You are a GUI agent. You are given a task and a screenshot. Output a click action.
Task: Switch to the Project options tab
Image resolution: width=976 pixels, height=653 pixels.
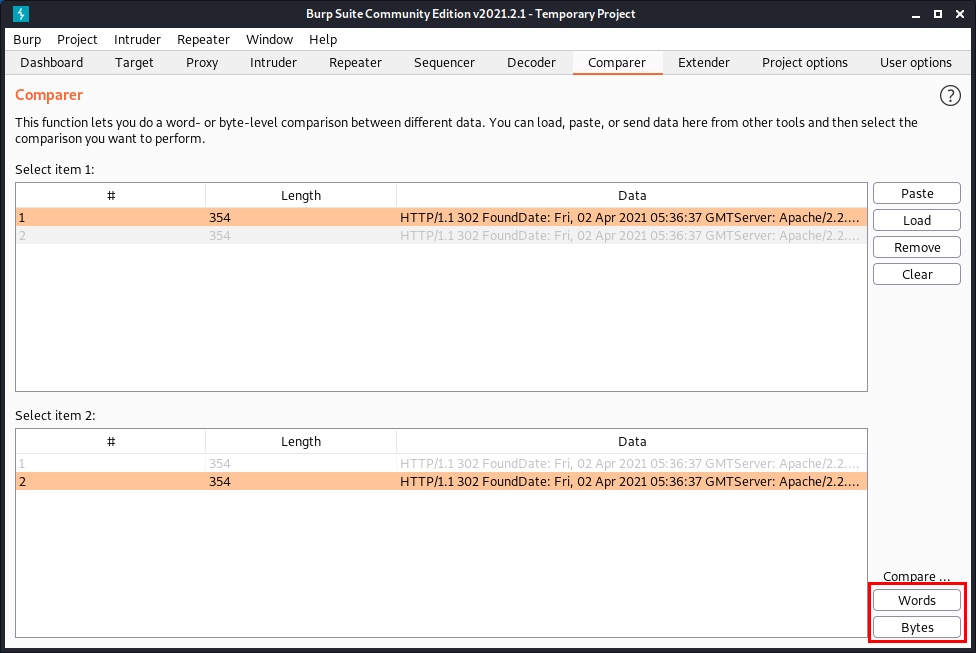point(805,62)
